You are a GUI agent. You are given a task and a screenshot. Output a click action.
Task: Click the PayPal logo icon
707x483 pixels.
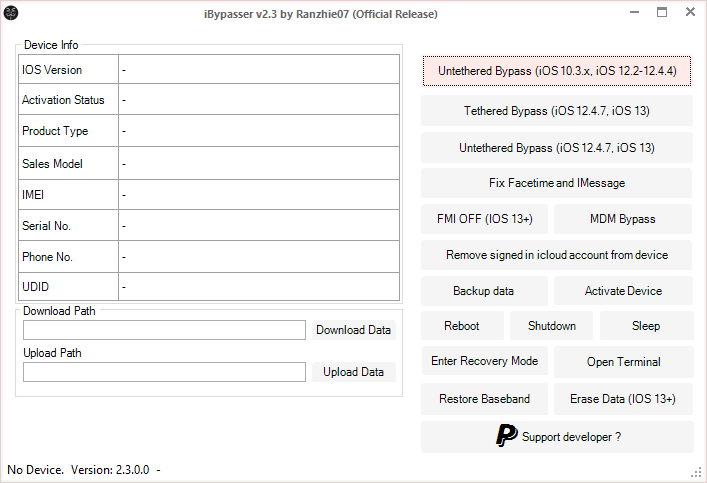[507, 436]
